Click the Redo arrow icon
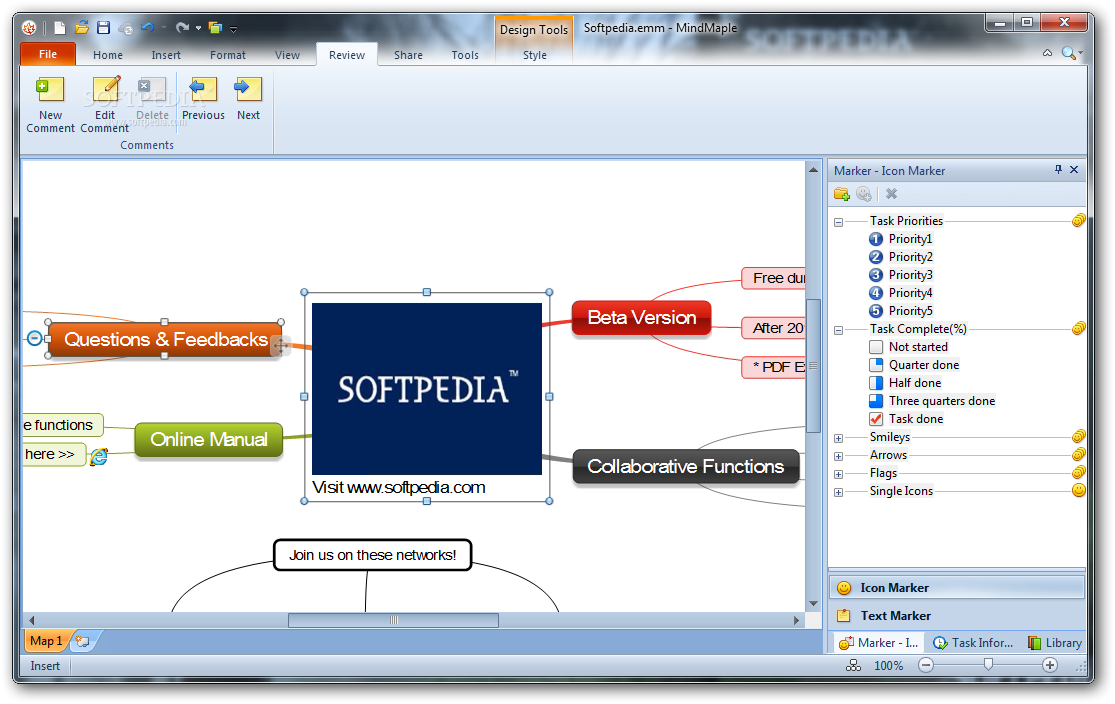This screenshot has height=704, width=1115. 183,28
